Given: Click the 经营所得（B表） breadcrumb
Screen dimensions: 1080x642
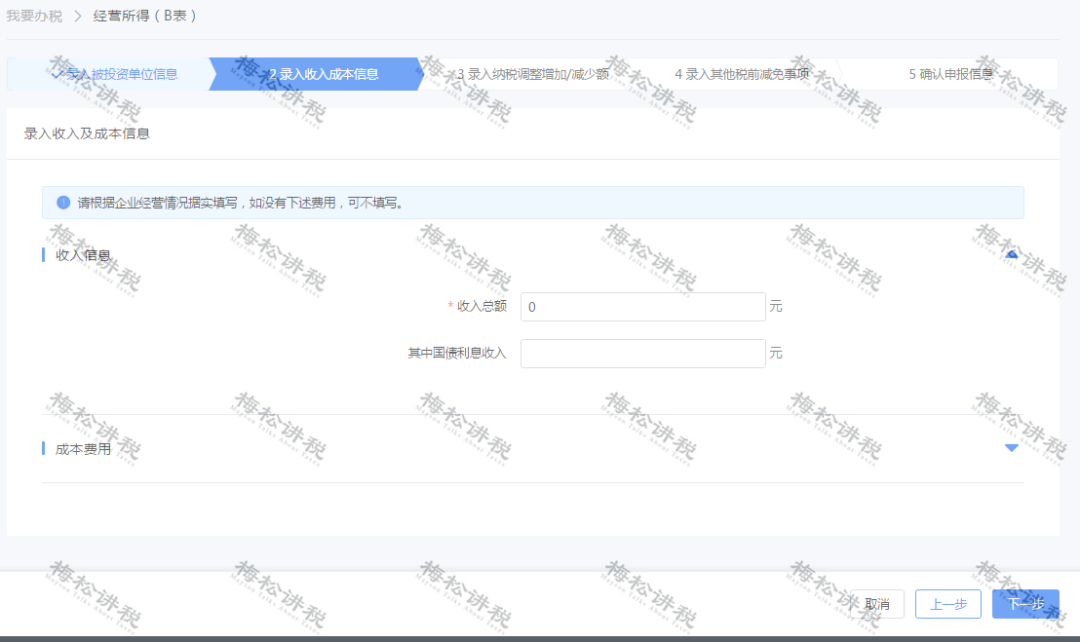Looking at the screenshot, I should pos(145,16).
